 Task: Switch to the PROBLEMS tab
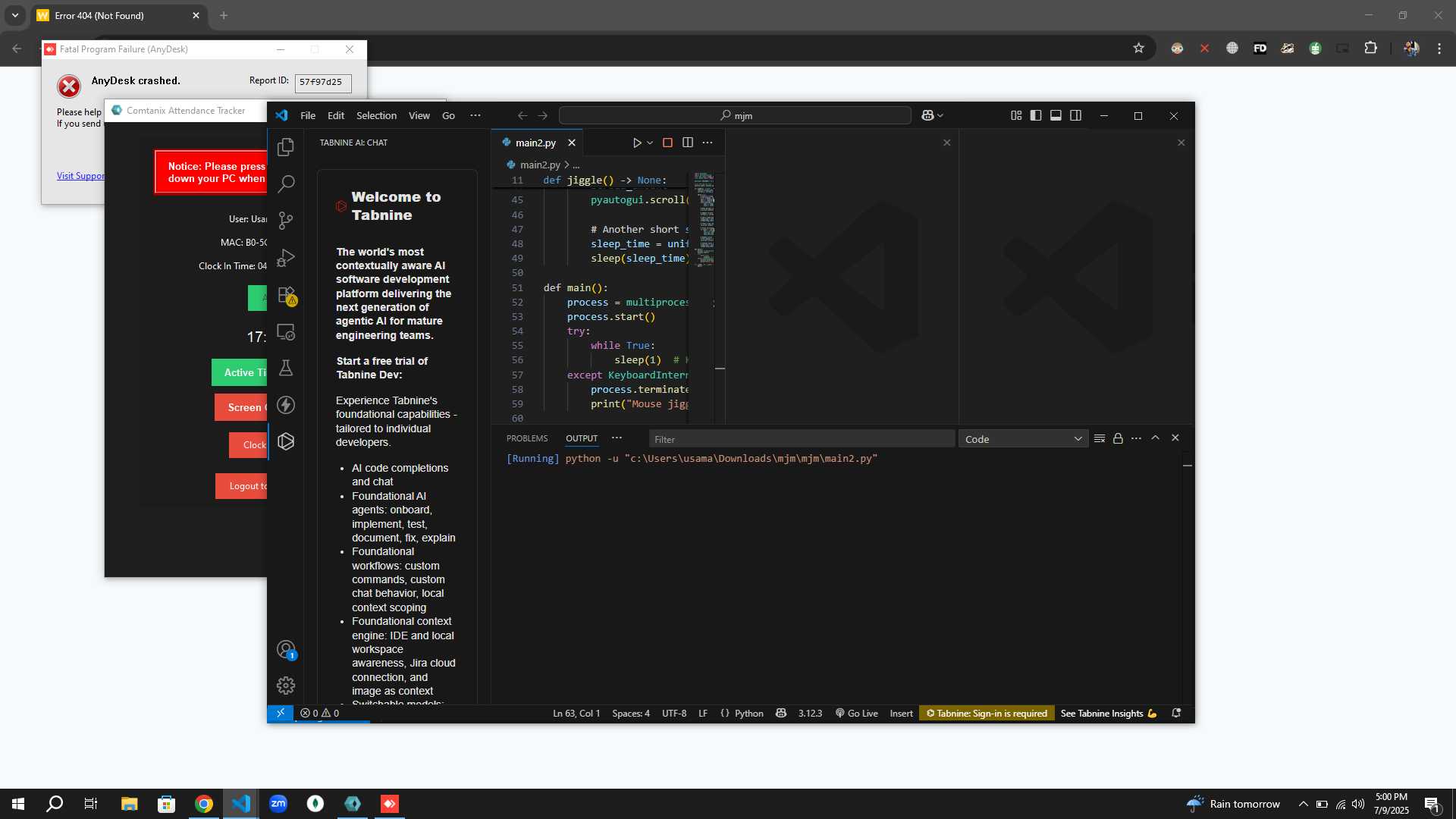click(x=527, y=438)
